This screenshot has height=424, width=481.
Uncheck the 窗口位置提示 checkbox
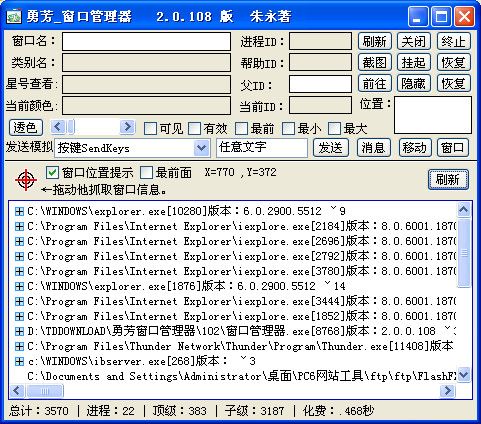52,173
